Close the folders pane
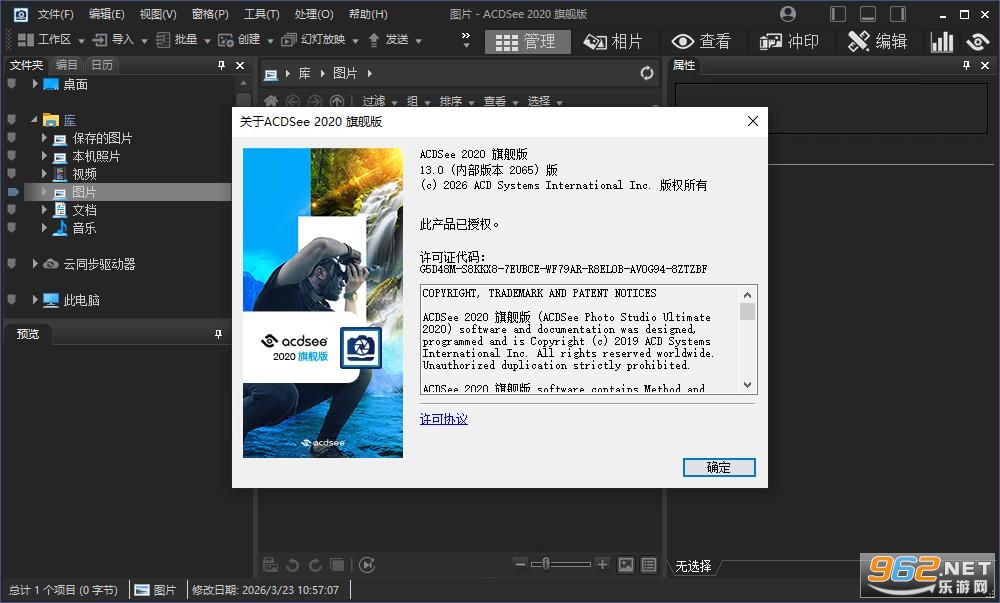This screenshot has height=603, width=1000. click(x=240, y=65)
